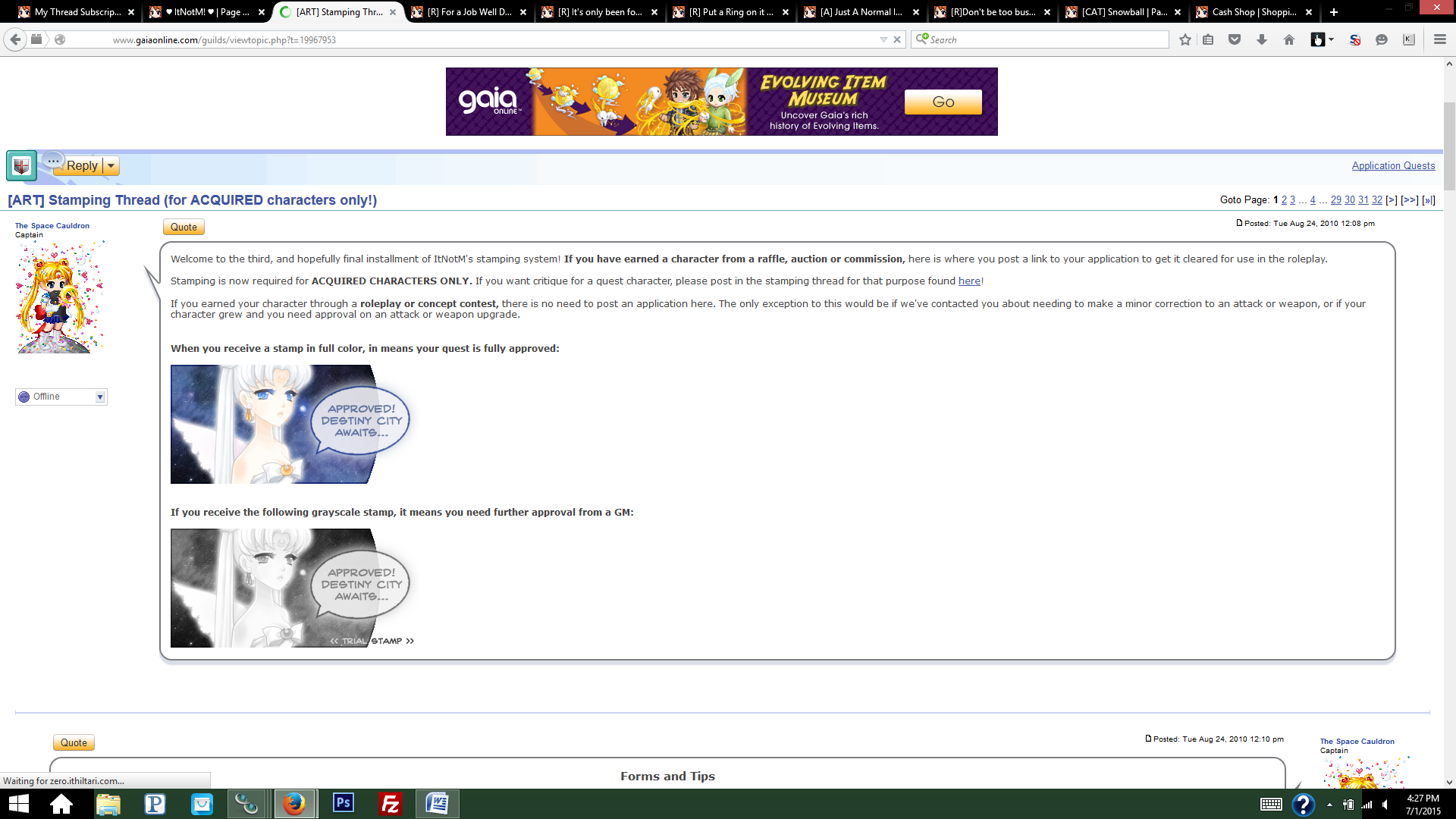Viewport: 1456px width, 819px height.
Task: Close the [R]Don't be too busy tab
Action: [1047, 12]
